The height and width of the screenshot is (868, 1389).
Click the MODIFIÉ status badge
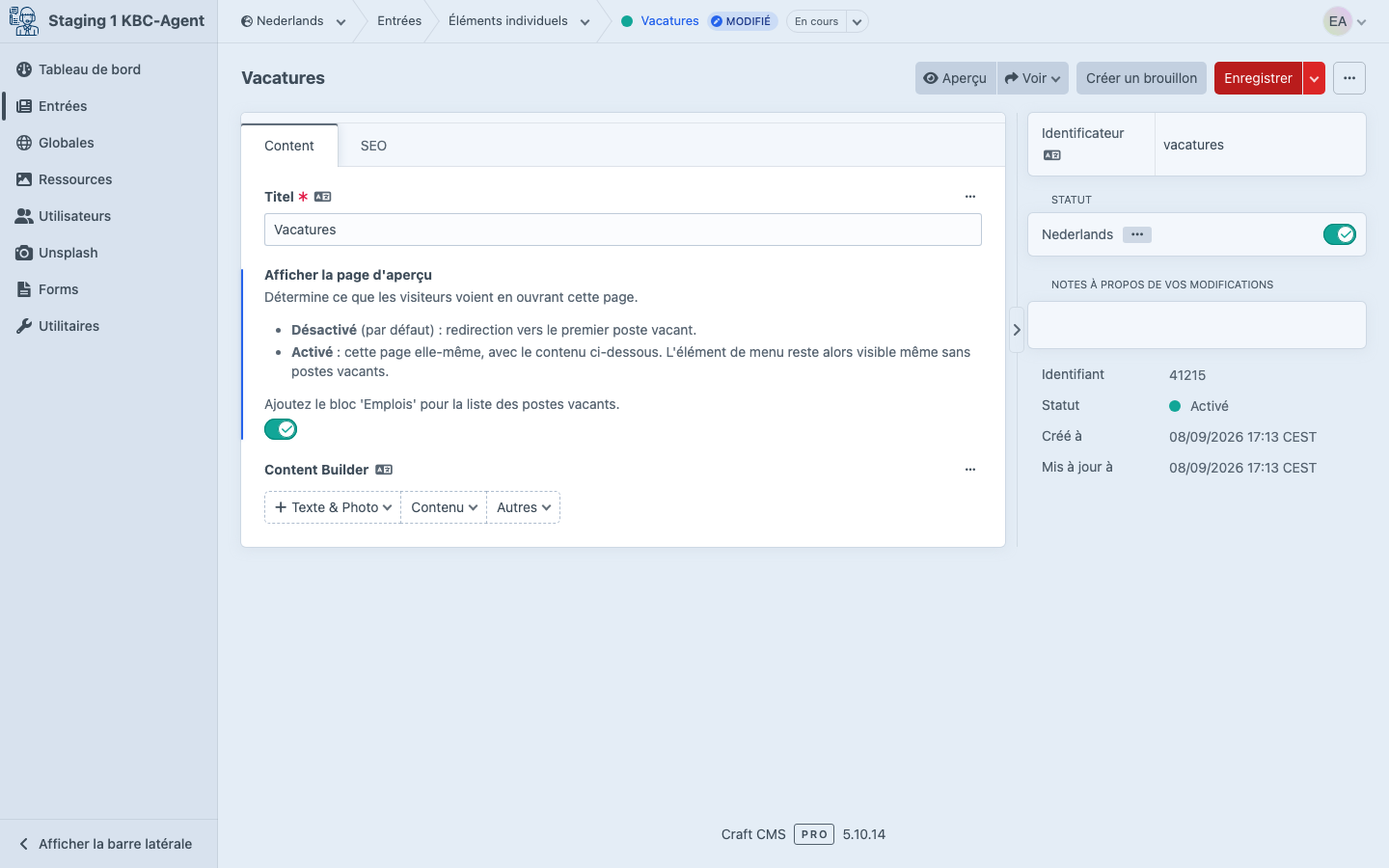(742, 21)
